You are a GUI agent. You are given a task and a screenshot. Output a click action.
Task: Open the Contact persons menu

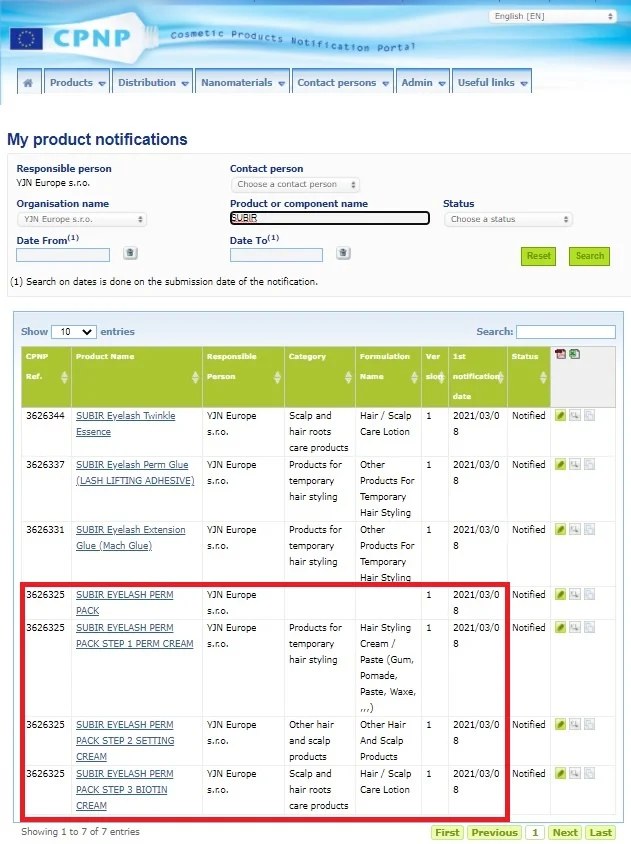click(343, 82)
